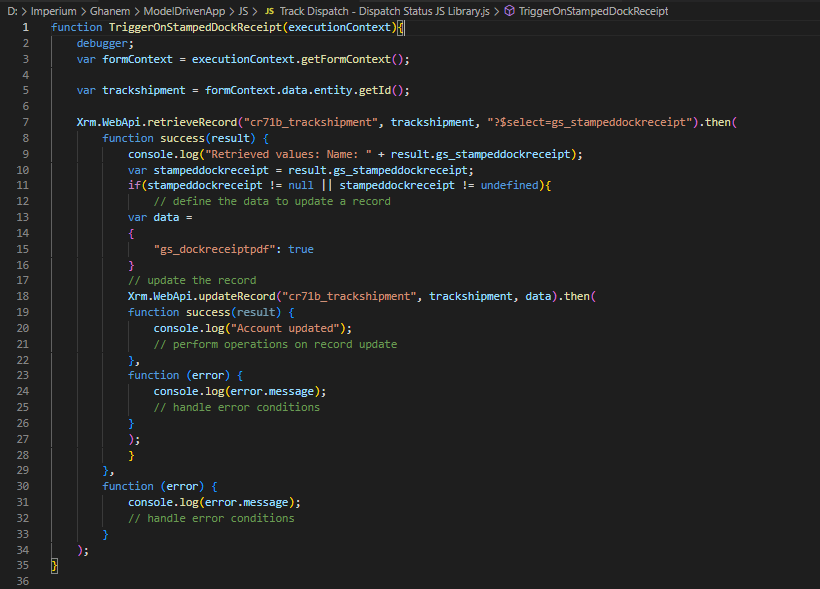Open the JS folder breadcrumb

243,10
